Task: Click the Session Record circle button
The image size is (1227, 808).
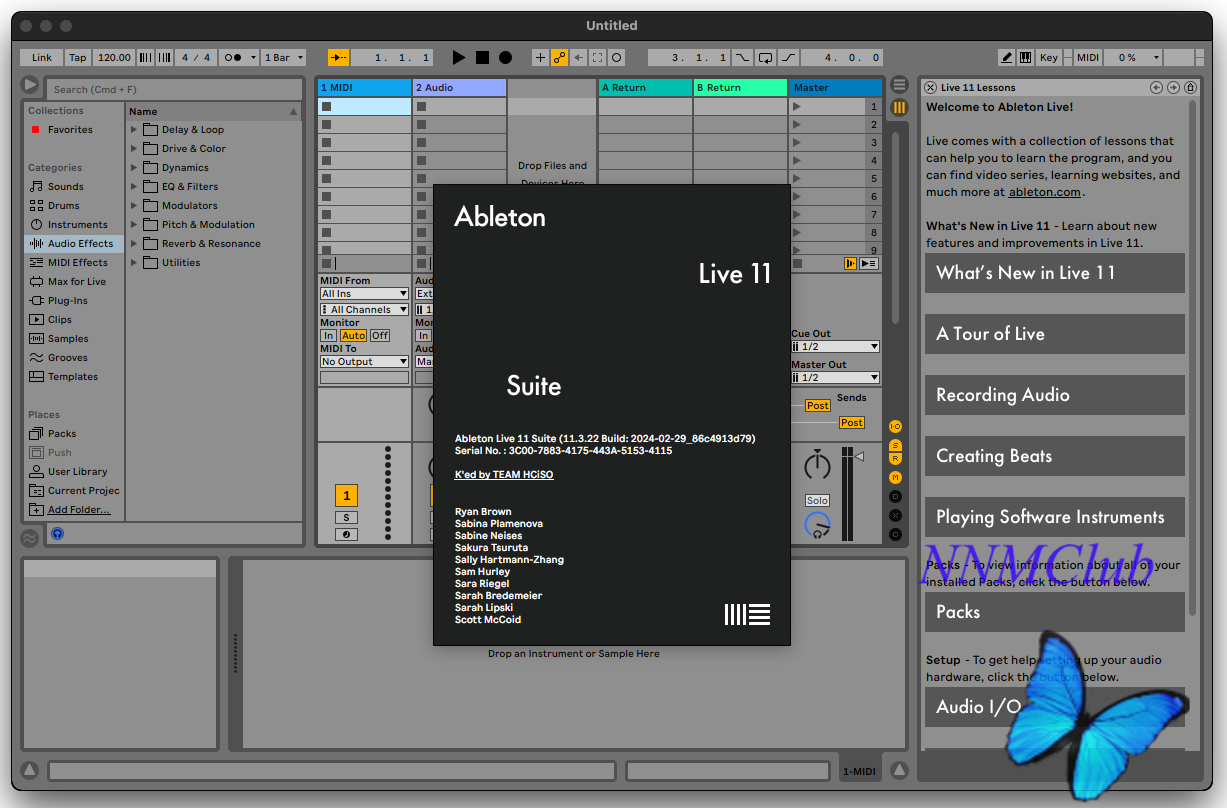Action: [x=617, y=58]
